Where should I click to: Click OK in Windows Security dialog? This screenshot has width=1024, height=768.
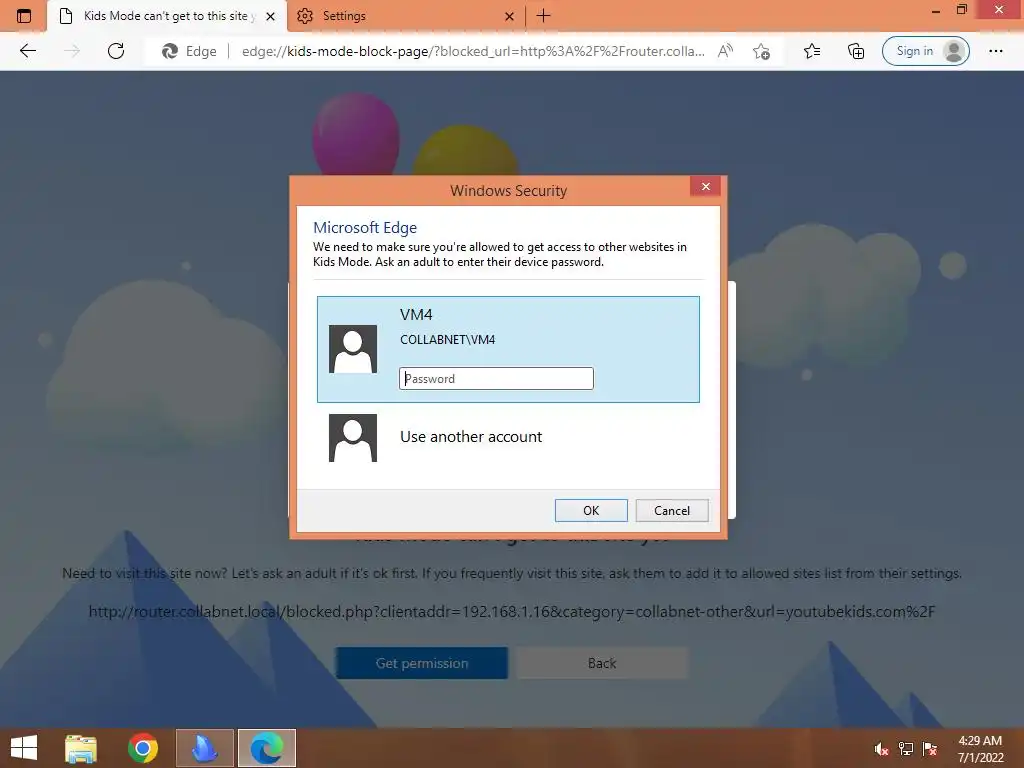point(591,511)
